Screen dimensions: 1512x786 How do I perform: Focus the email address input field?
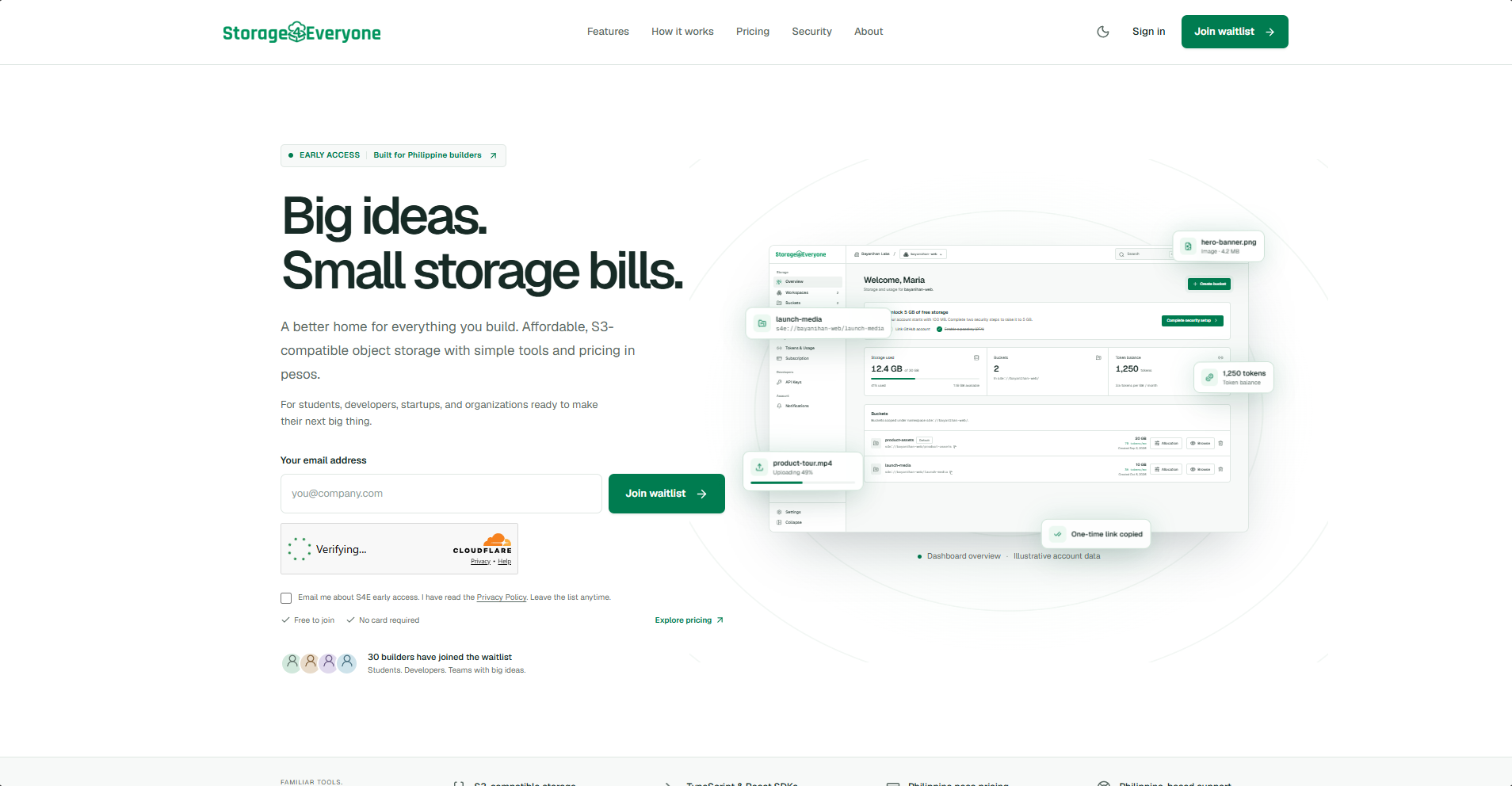coord(441,494)
